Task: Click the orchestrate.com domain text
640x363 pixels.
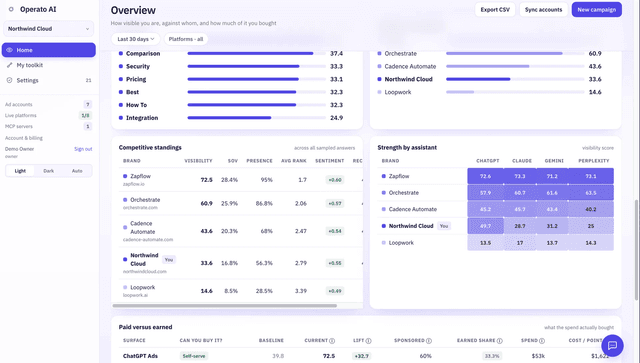Action: [140, 207]
